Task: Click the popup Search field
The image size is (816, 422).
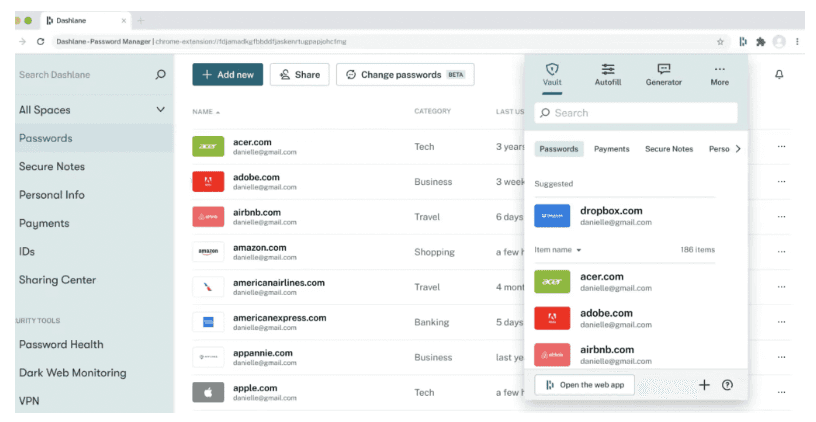Action: [x=635, y=113]
